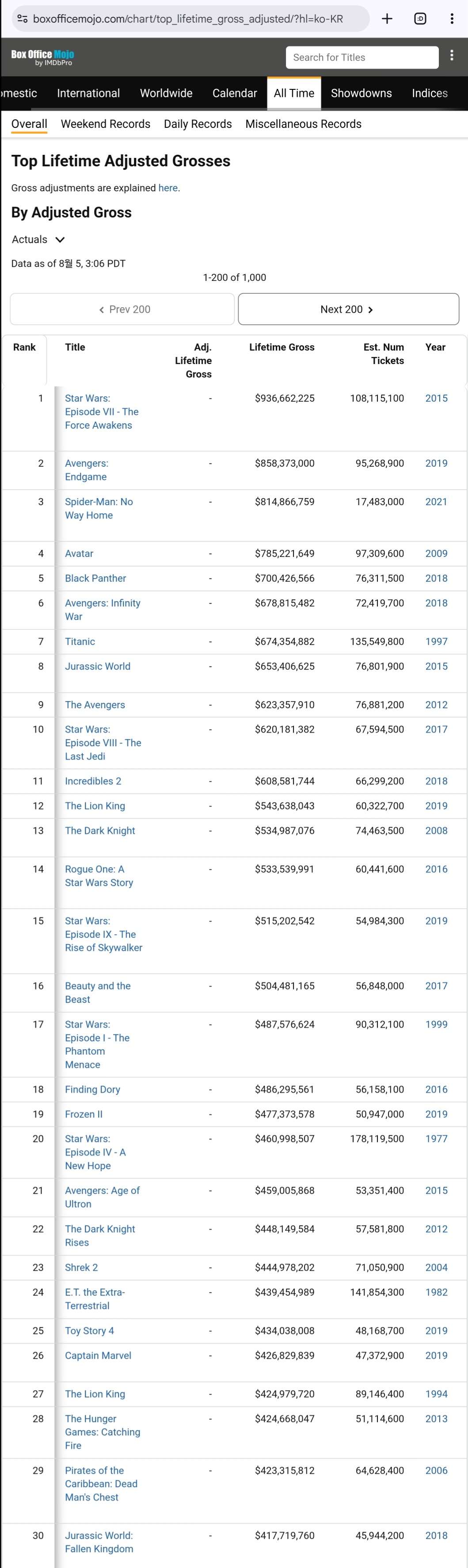468x1568 pixels.
Task: Select the Calendar tab
Action: point(234,93)
